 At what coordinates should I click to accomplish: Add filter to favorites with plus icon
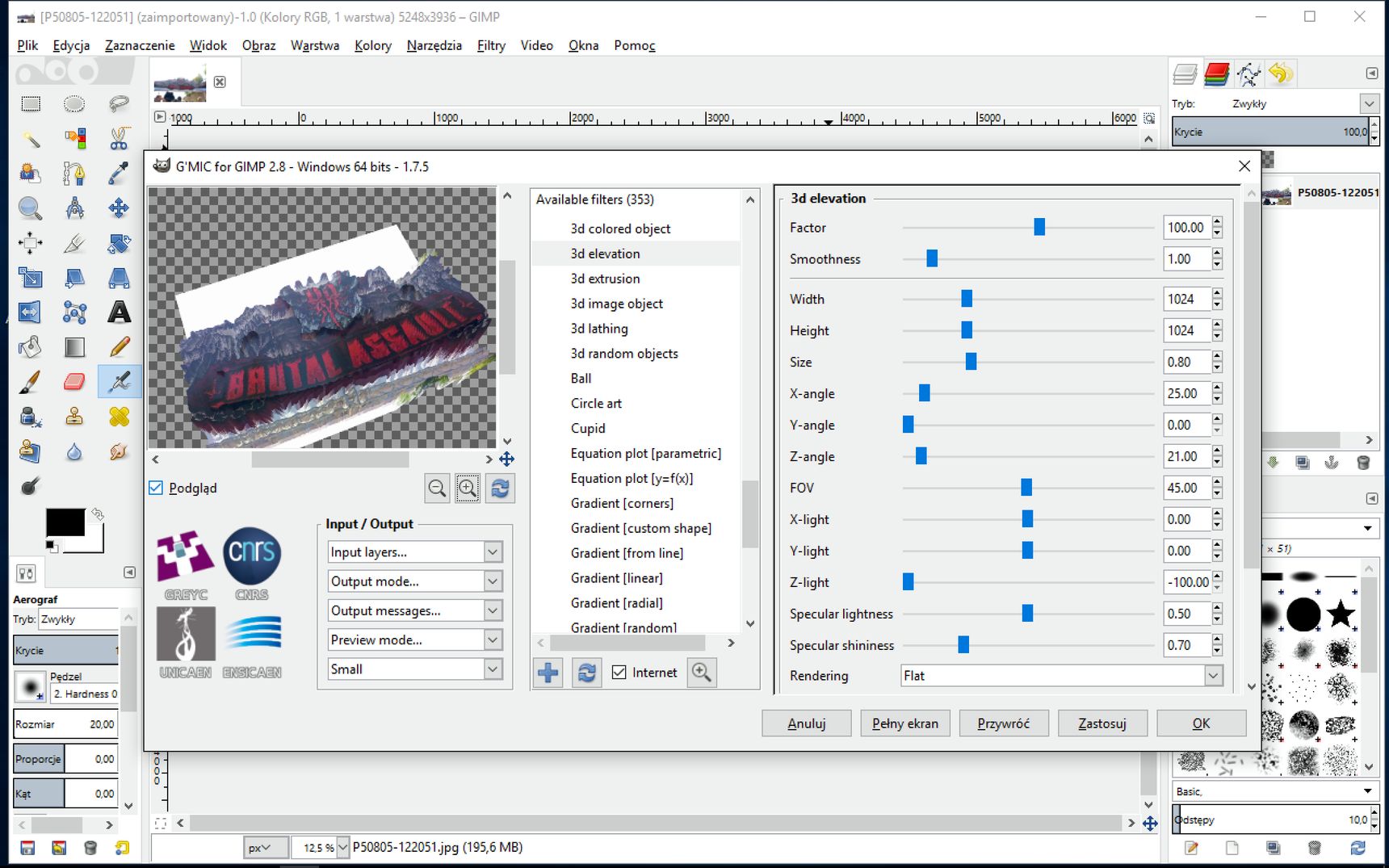point(548,672)
